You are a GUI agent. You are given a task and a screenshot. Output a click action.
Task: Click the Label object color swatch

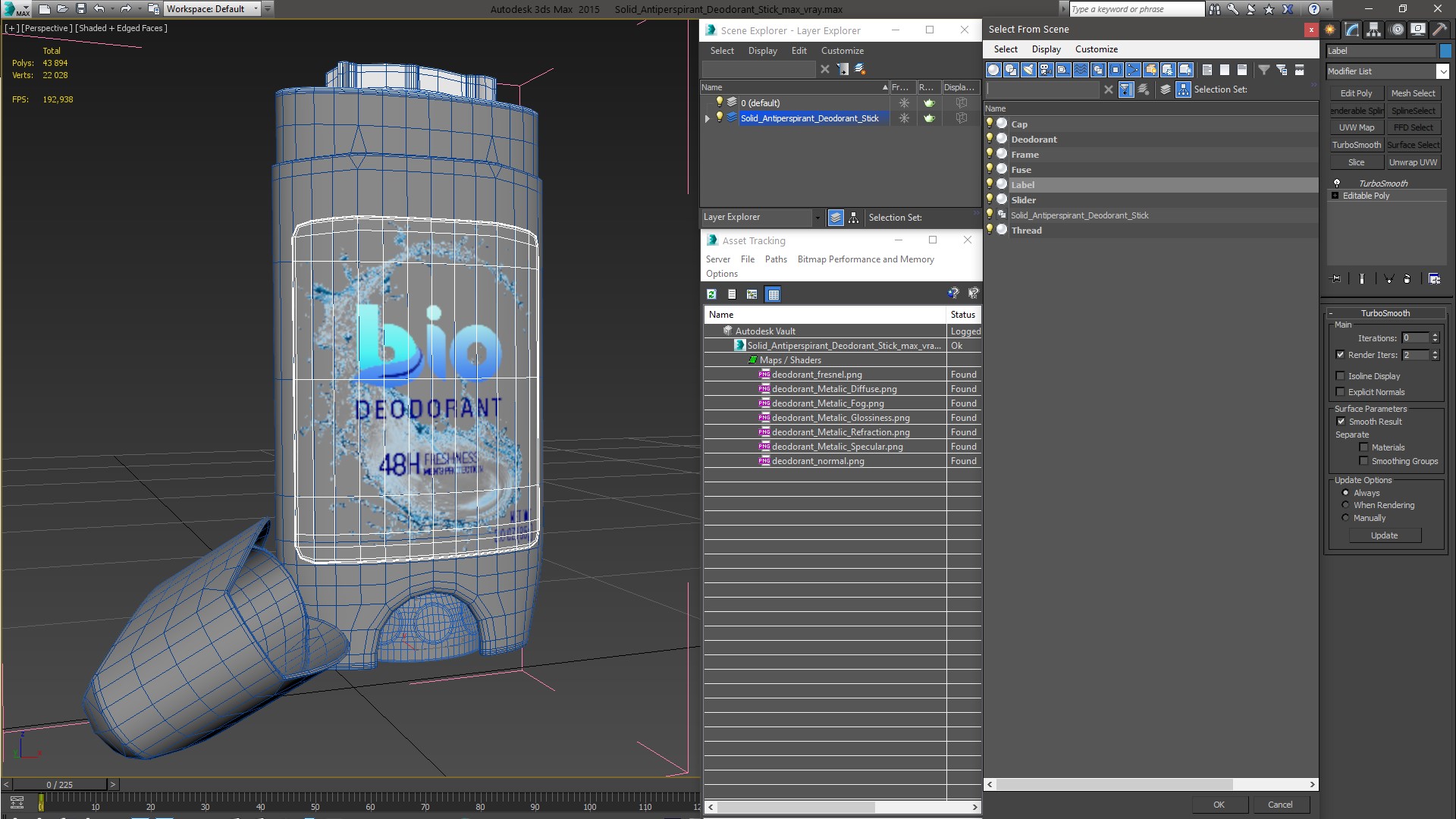1445,51
